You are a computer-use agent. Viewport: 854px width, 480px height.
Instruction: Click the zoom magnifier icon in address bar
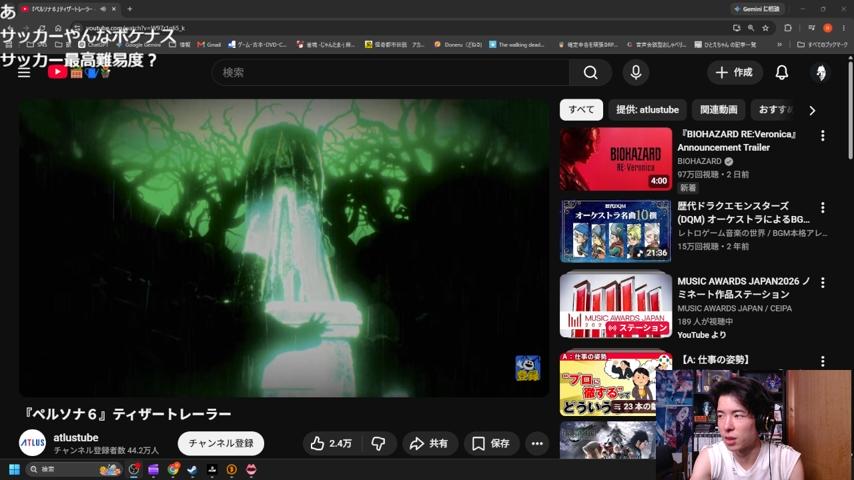(751, 28)
